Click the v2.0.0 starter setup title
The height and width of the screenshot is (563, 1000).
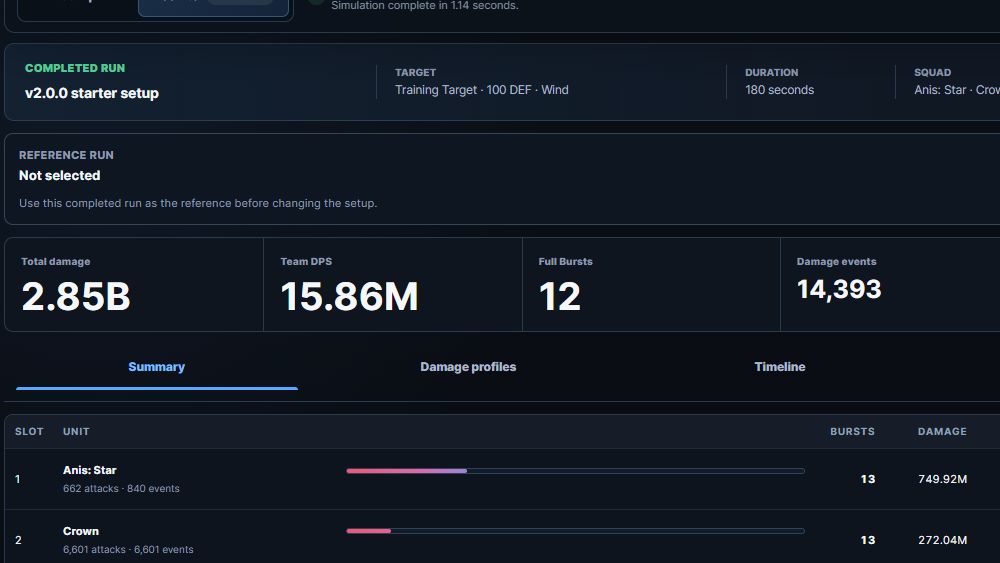click(x=92, y=93)
